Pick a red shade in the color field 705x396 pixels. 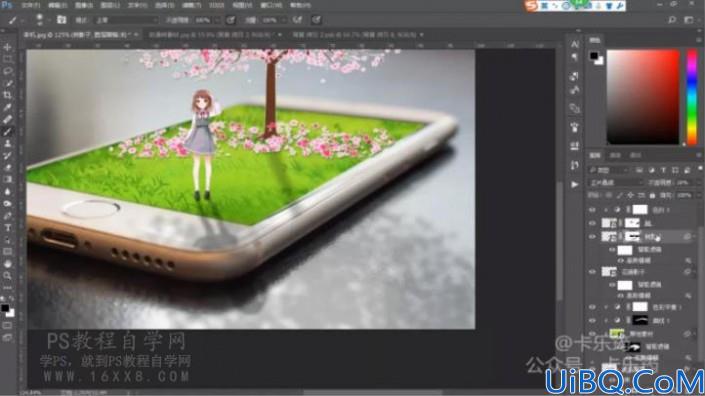click(643, 97)
